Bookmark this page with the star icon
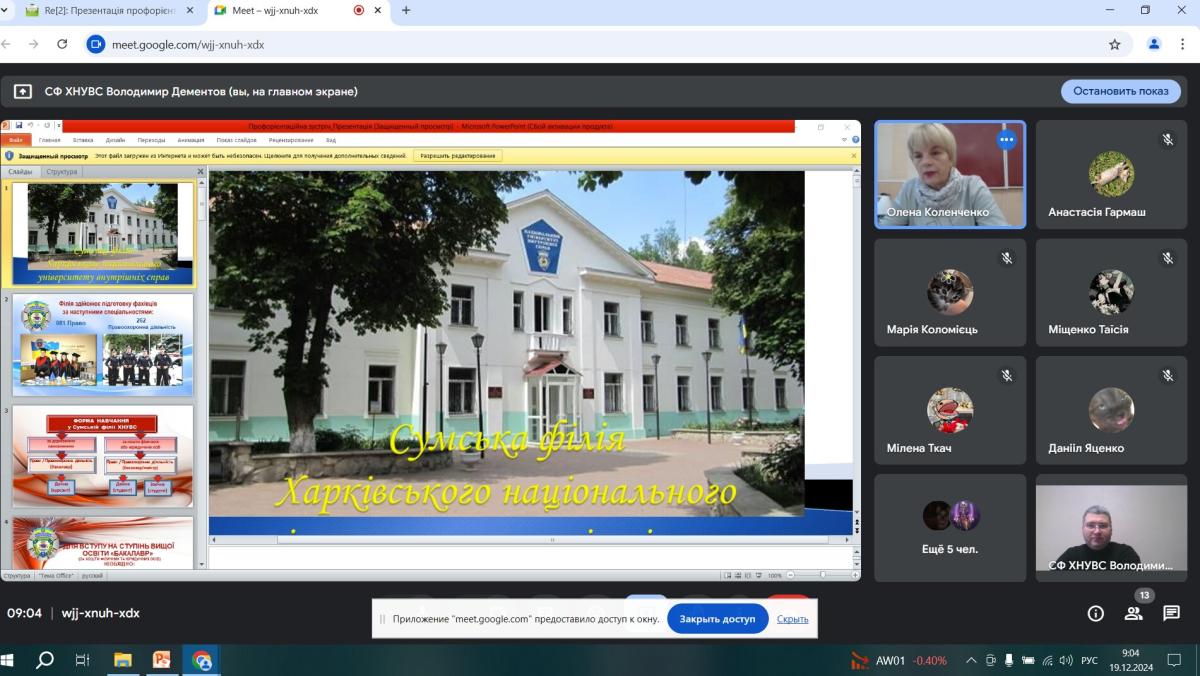Image resolution: width=1200 pixels, height=676 pixels. click(x=1114, y=44)
